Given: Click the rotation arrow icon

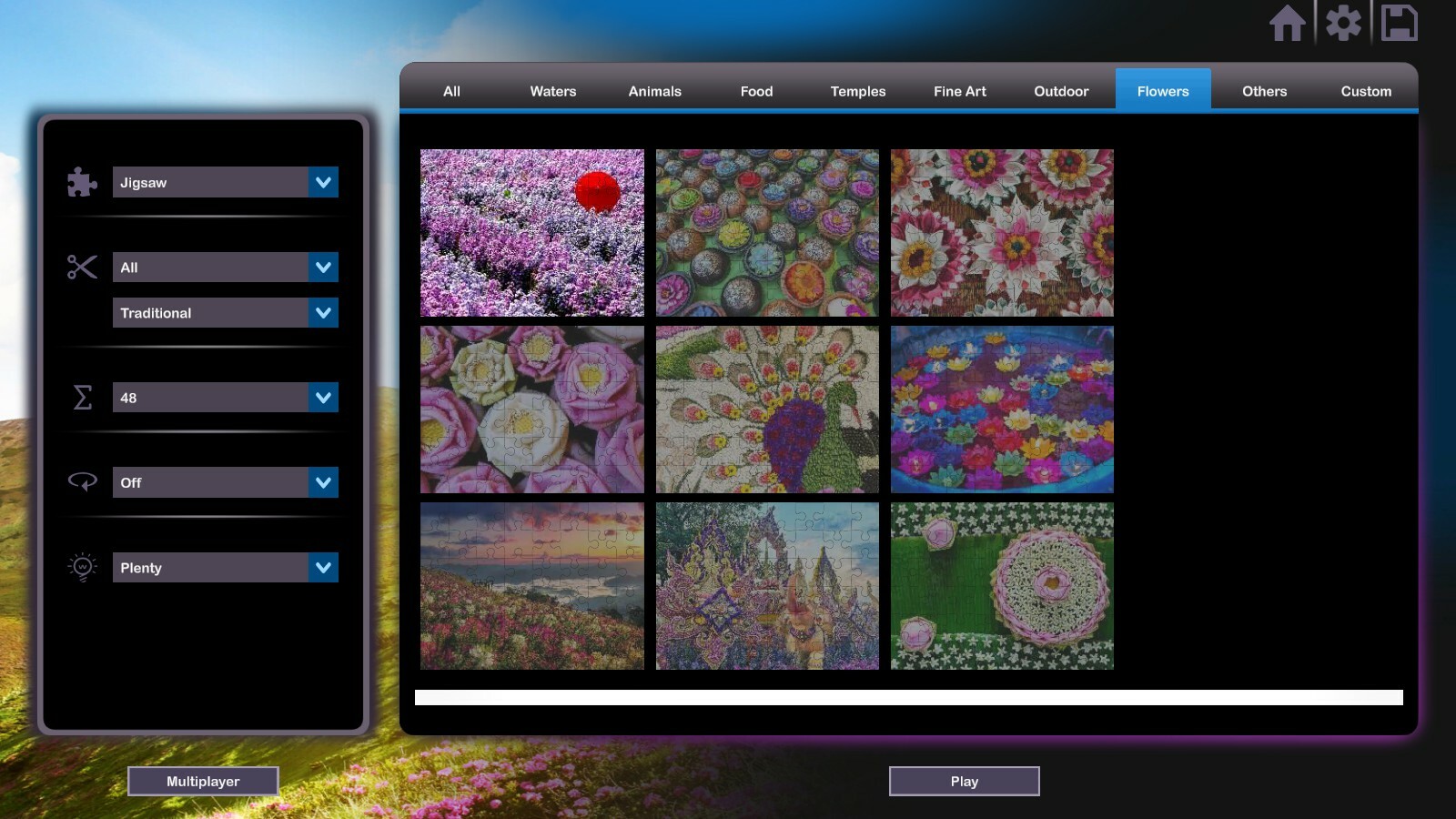Looking at the screenshot, I should point(81,482).
